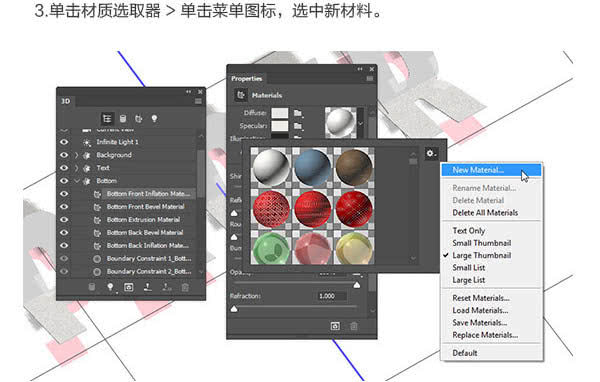Choose Load Materials from menu
The width and height of the screenshot is (600, 382).
coord(480,310)
